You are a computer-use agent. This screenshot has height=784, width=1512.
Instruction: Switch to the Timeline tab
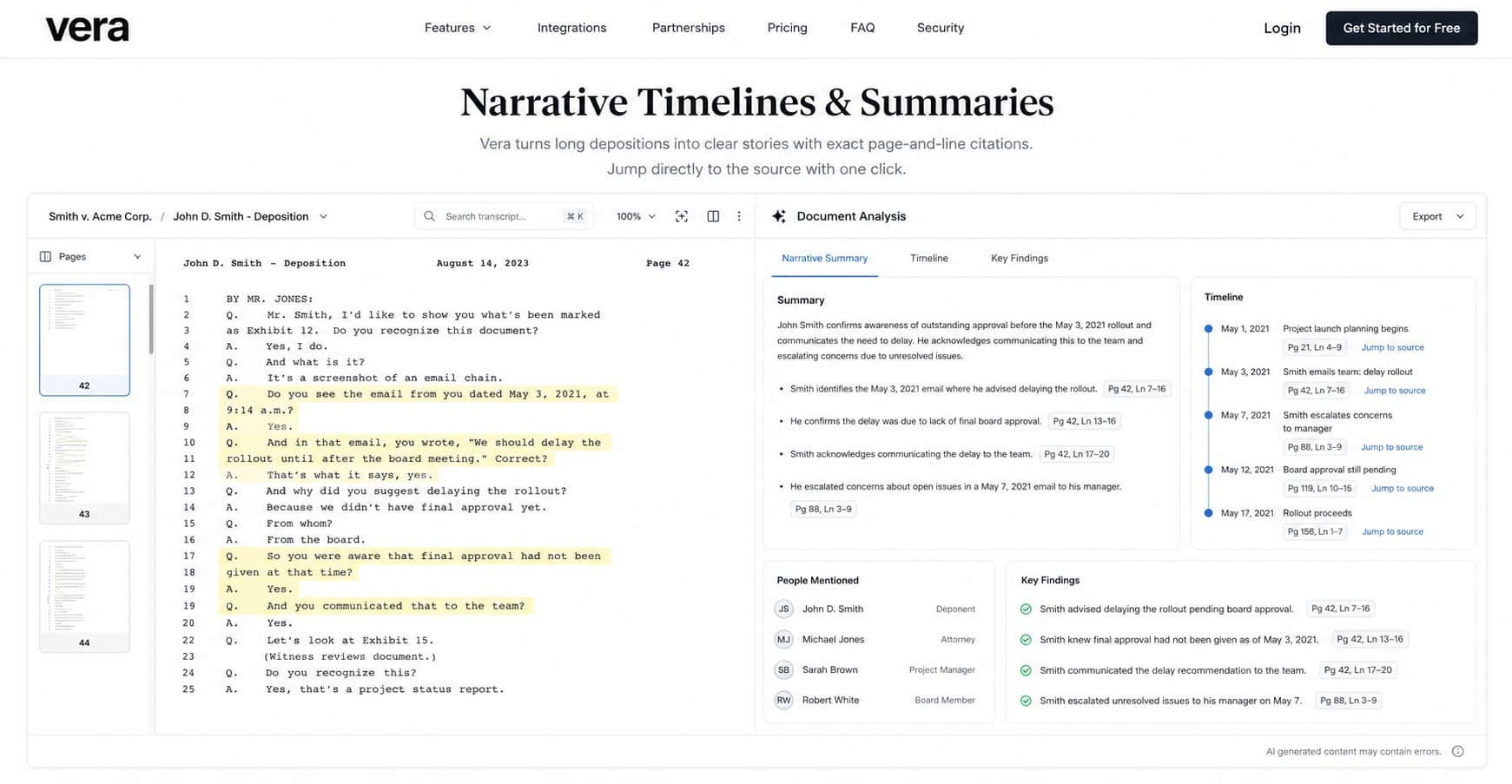click(928, 258)
